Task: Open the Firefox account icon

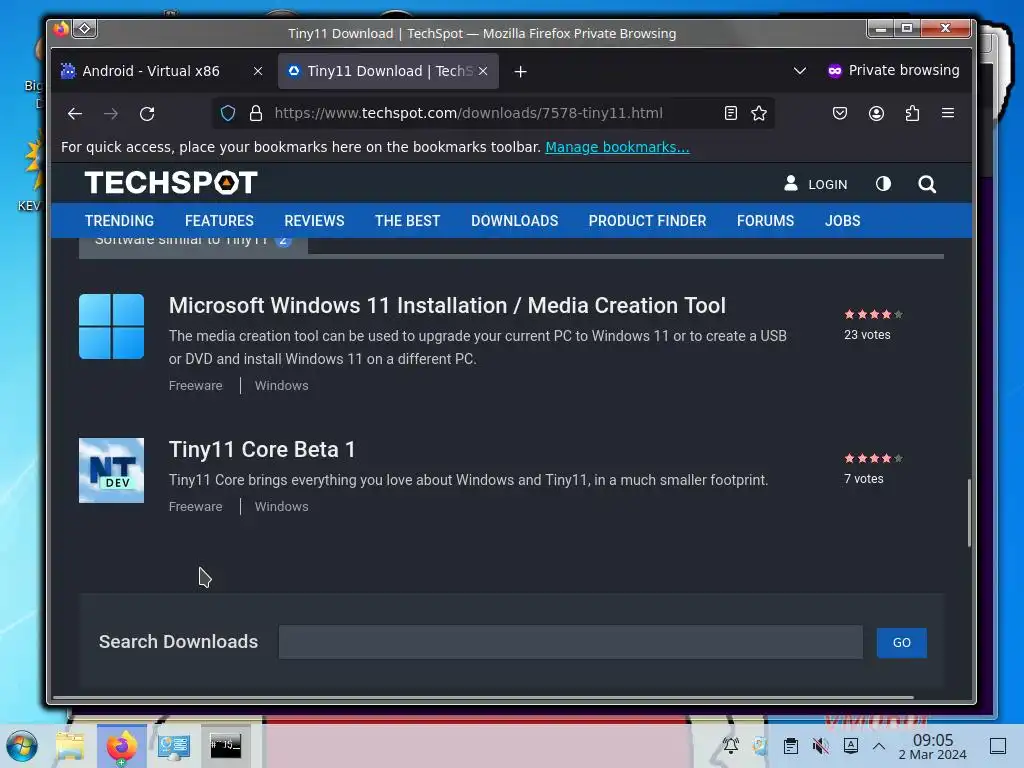Action: 876,113
